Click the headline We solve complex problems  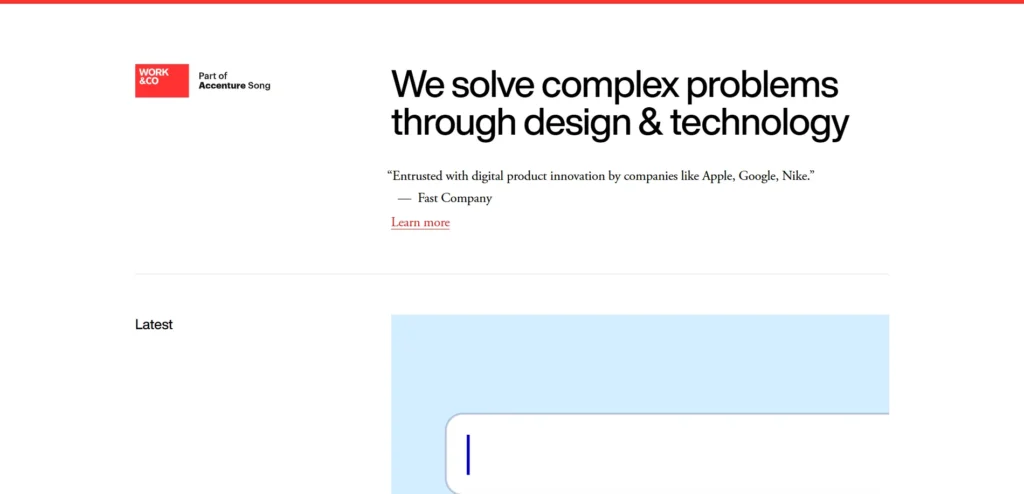pos(615,85)
